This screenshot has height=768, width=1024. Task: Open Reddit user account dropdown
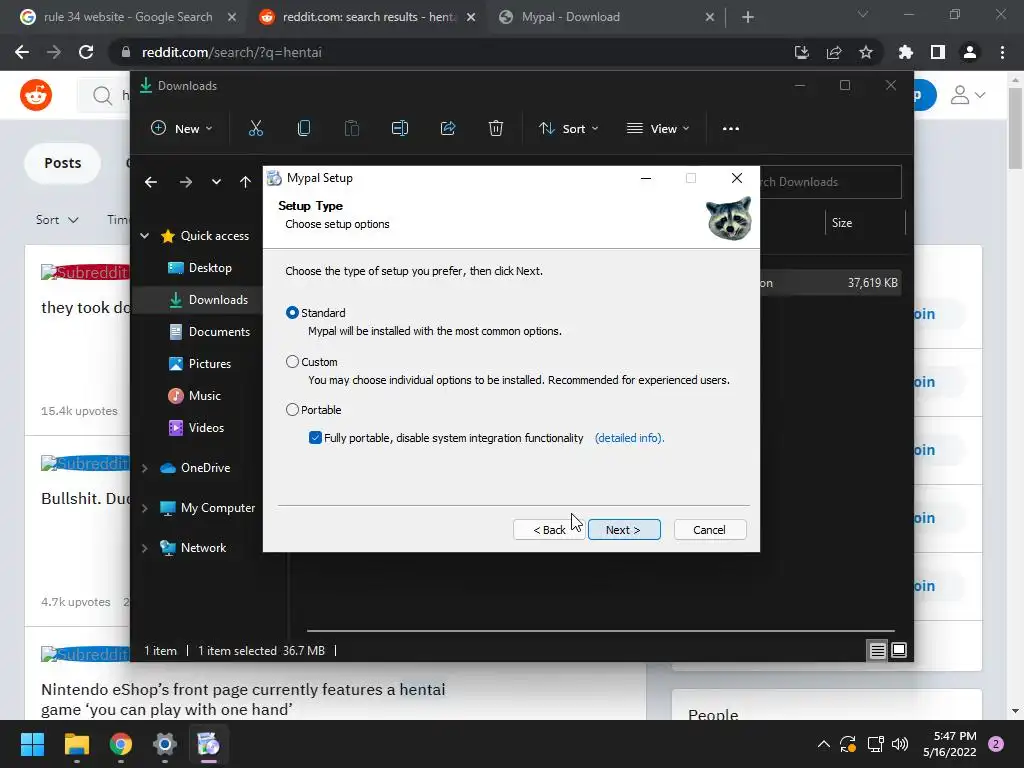point(967,95)
